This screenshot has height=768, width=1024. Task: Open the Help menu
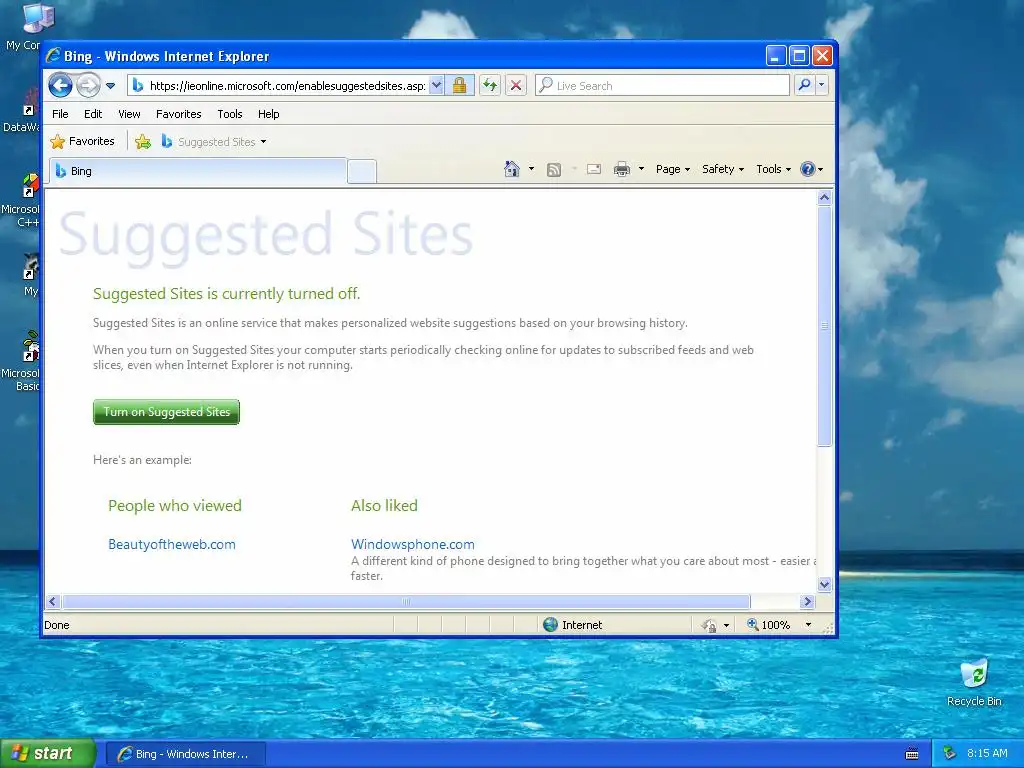point(268,114)
